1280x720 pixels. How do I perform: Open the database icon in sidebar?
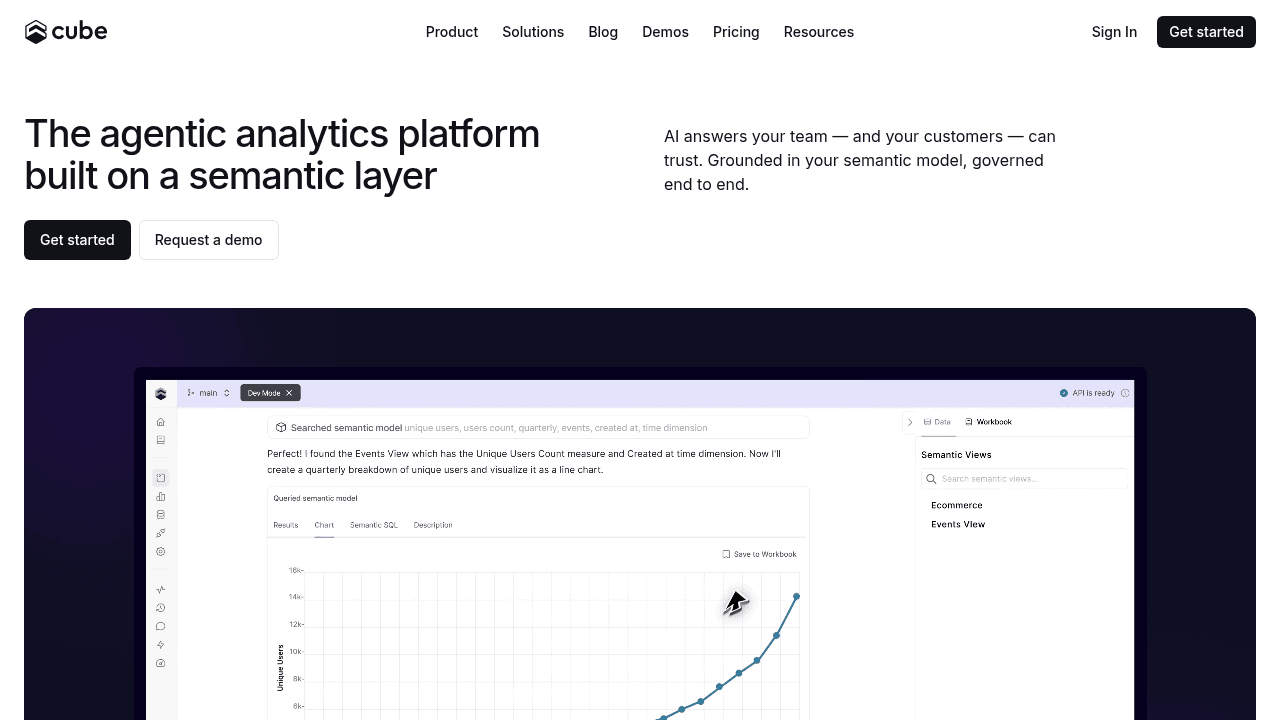pyautogui.click(x=161, y=515)
